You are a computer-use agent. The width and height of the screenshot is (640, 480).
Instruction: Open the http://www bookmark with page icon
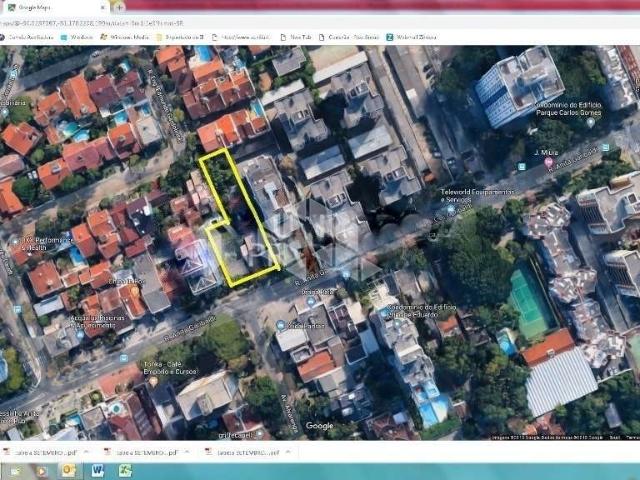[x=241, y=37]
